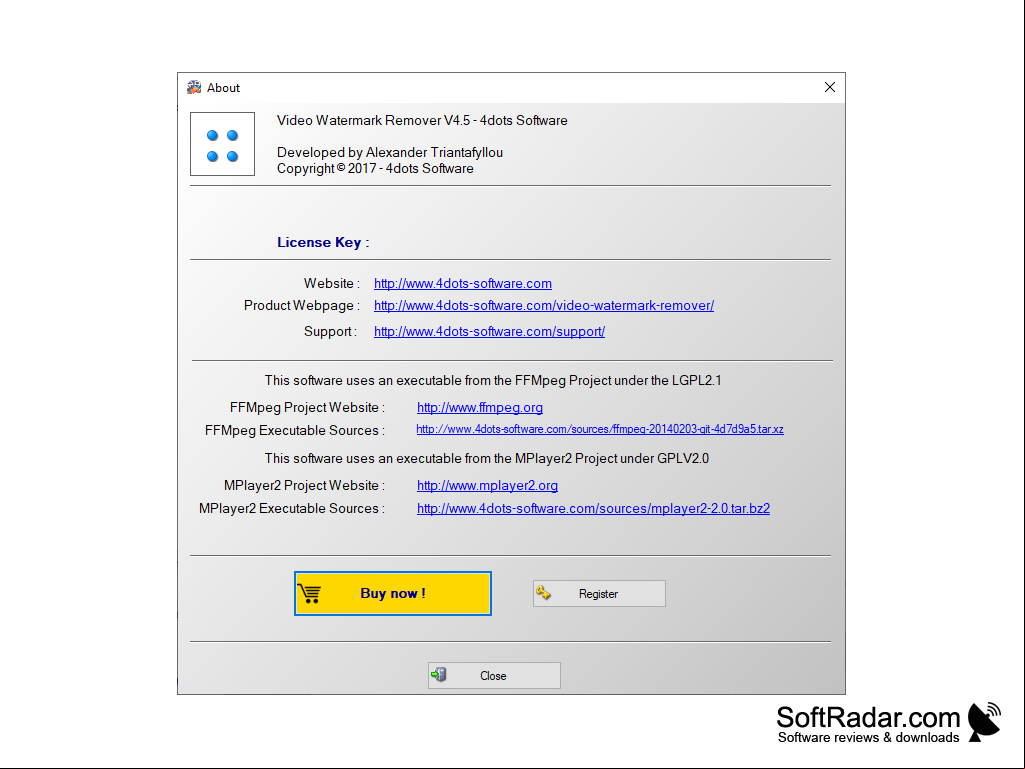The image size is (1025, 769).
Task: Click the Buy now ! button
Action: coord(393,594)
